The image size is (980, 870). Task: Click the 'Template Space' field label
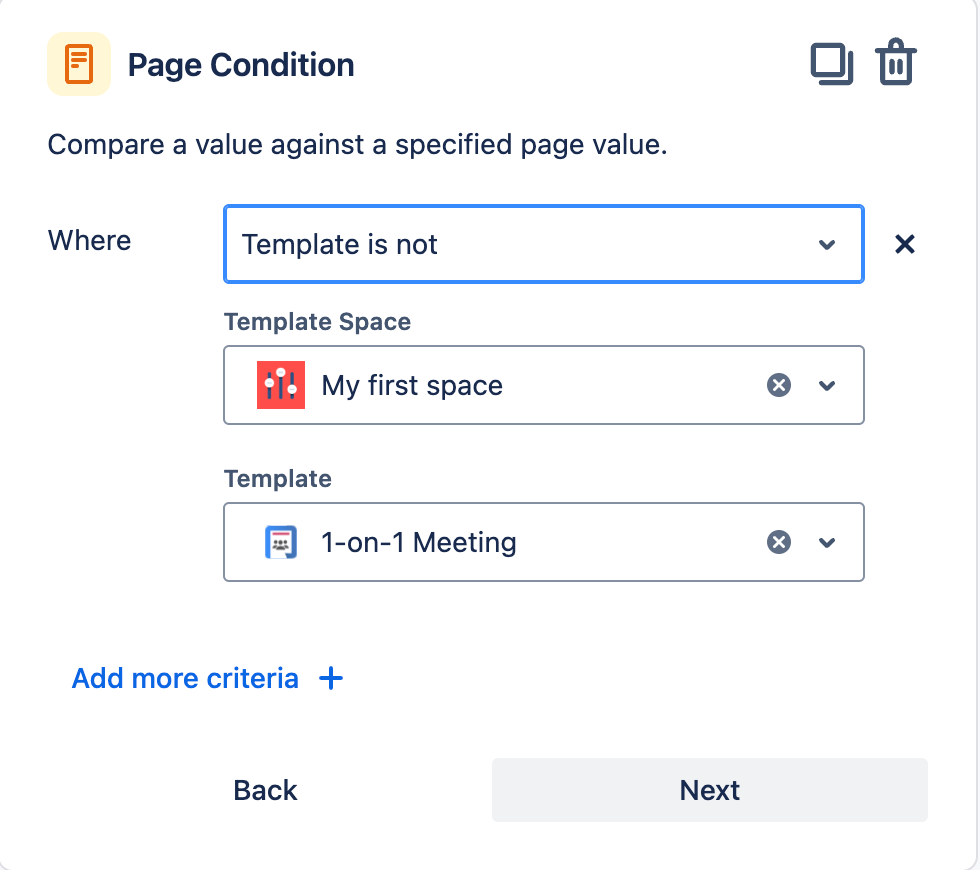(317, 322)
